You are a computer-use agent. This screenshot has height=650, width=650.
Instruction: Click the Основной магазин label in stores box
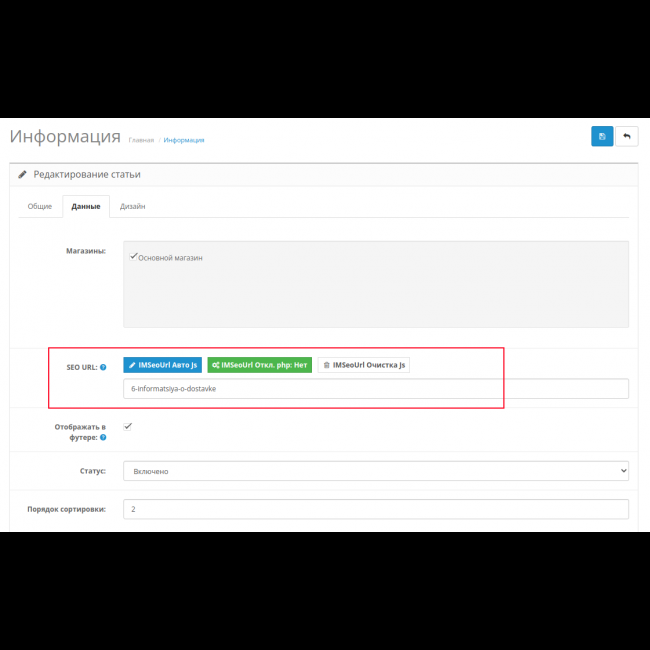171,258
